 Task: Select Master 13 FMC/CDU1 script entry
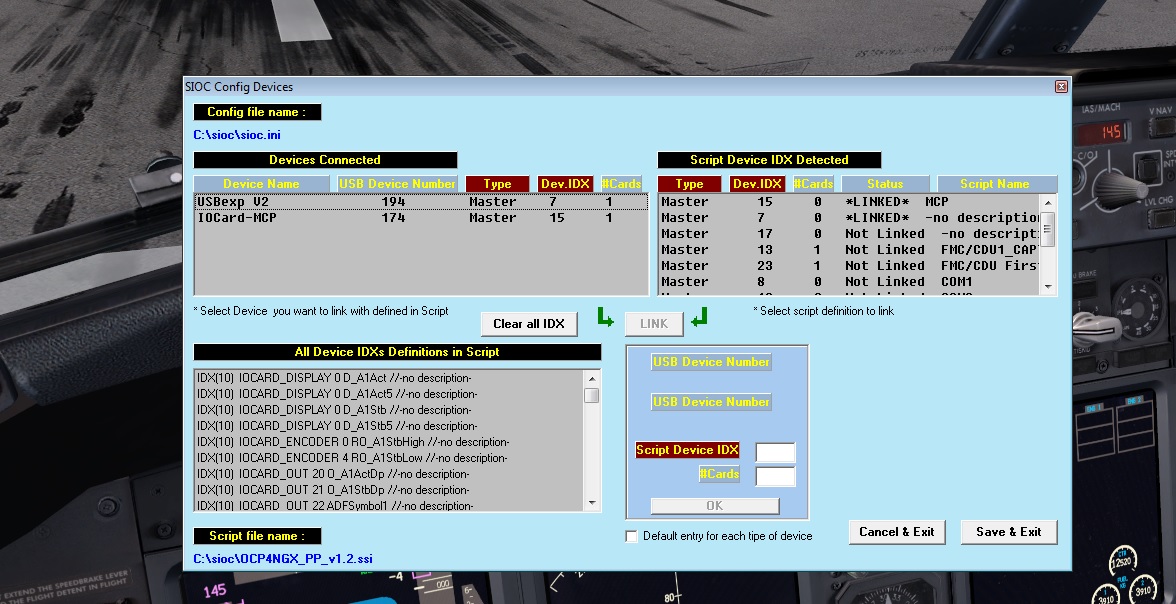(848, 250)
